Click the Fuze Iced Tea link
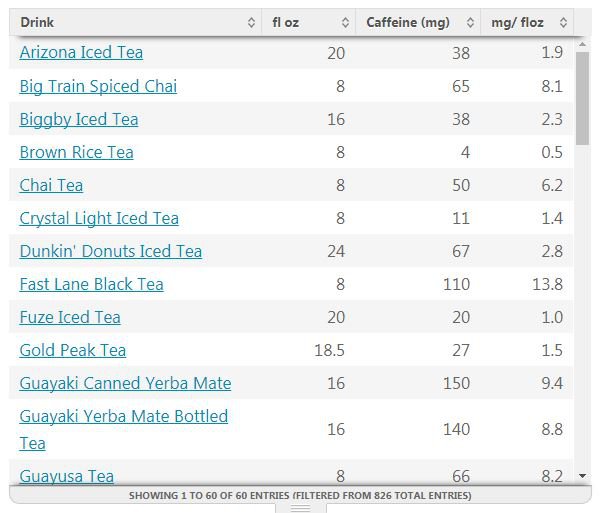Screen dimensions: 602x513 pyautogui.click(x=70, y=317)
